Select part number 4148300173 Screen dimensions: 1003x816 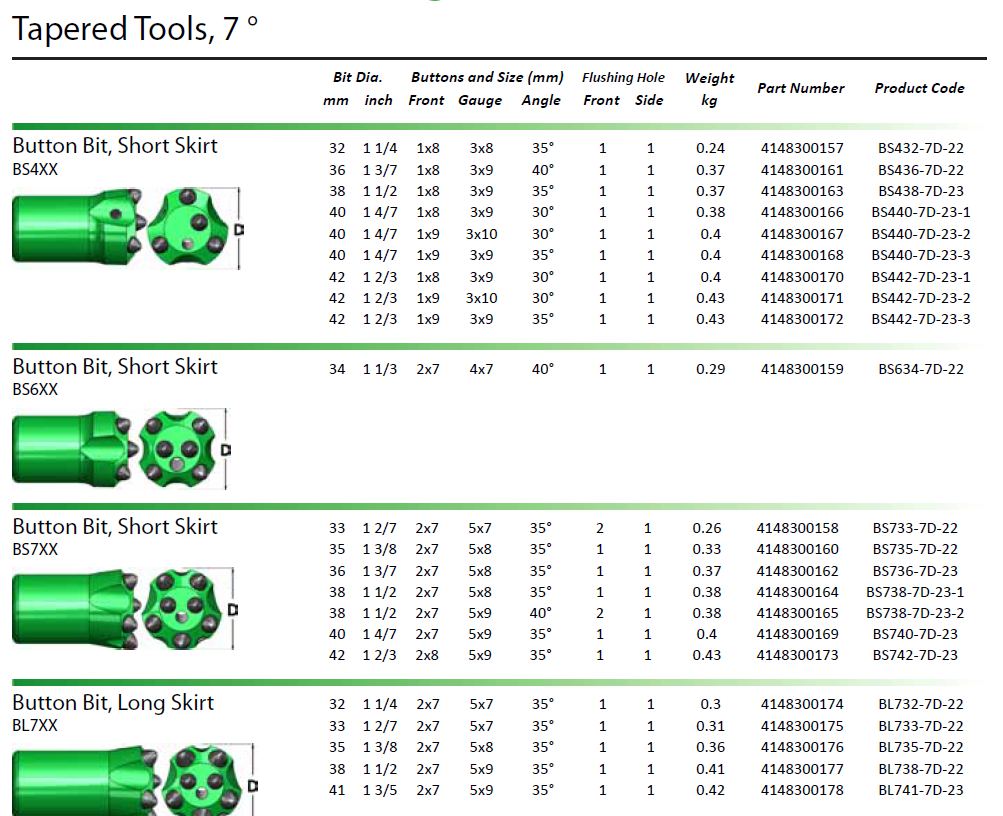[801, 655]
